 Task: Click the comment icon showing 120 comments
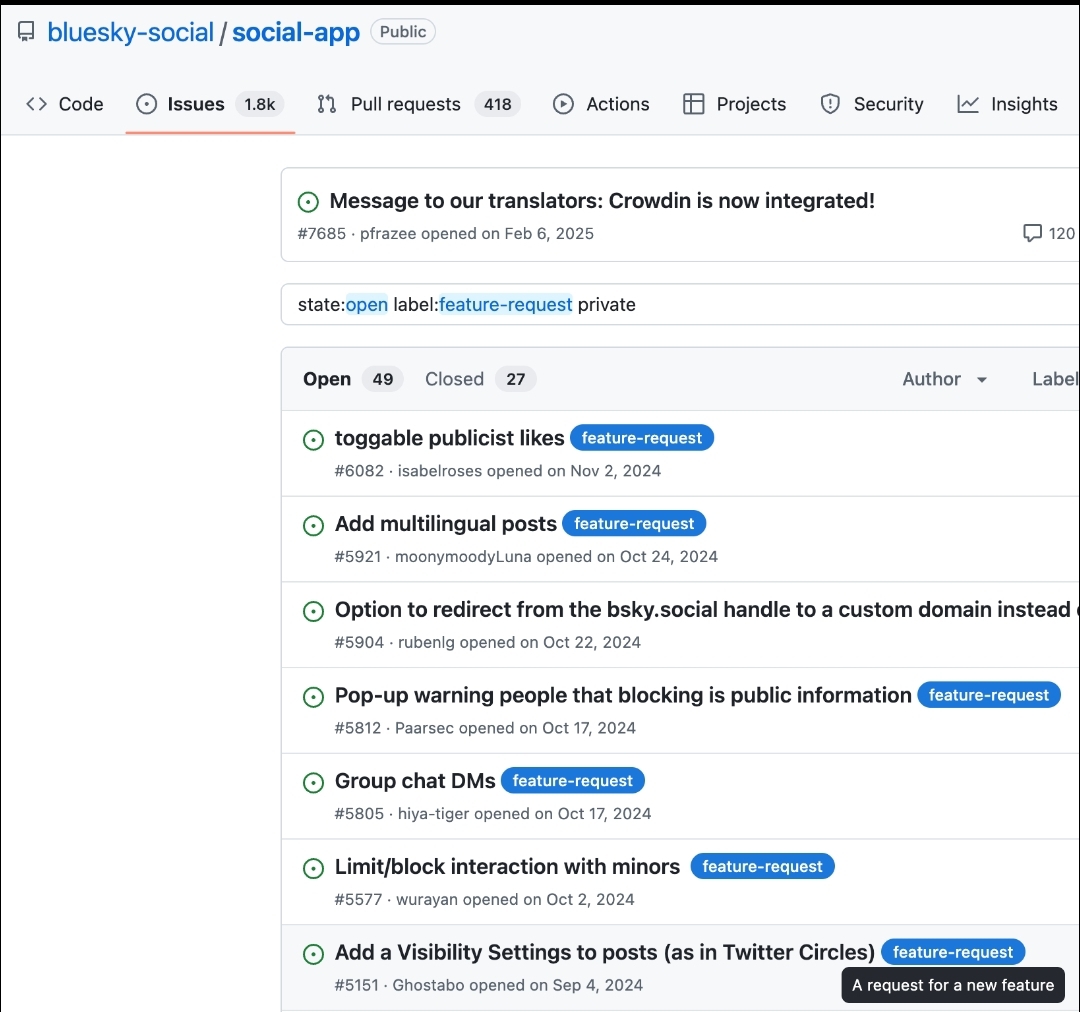(x=1032, y=233)
